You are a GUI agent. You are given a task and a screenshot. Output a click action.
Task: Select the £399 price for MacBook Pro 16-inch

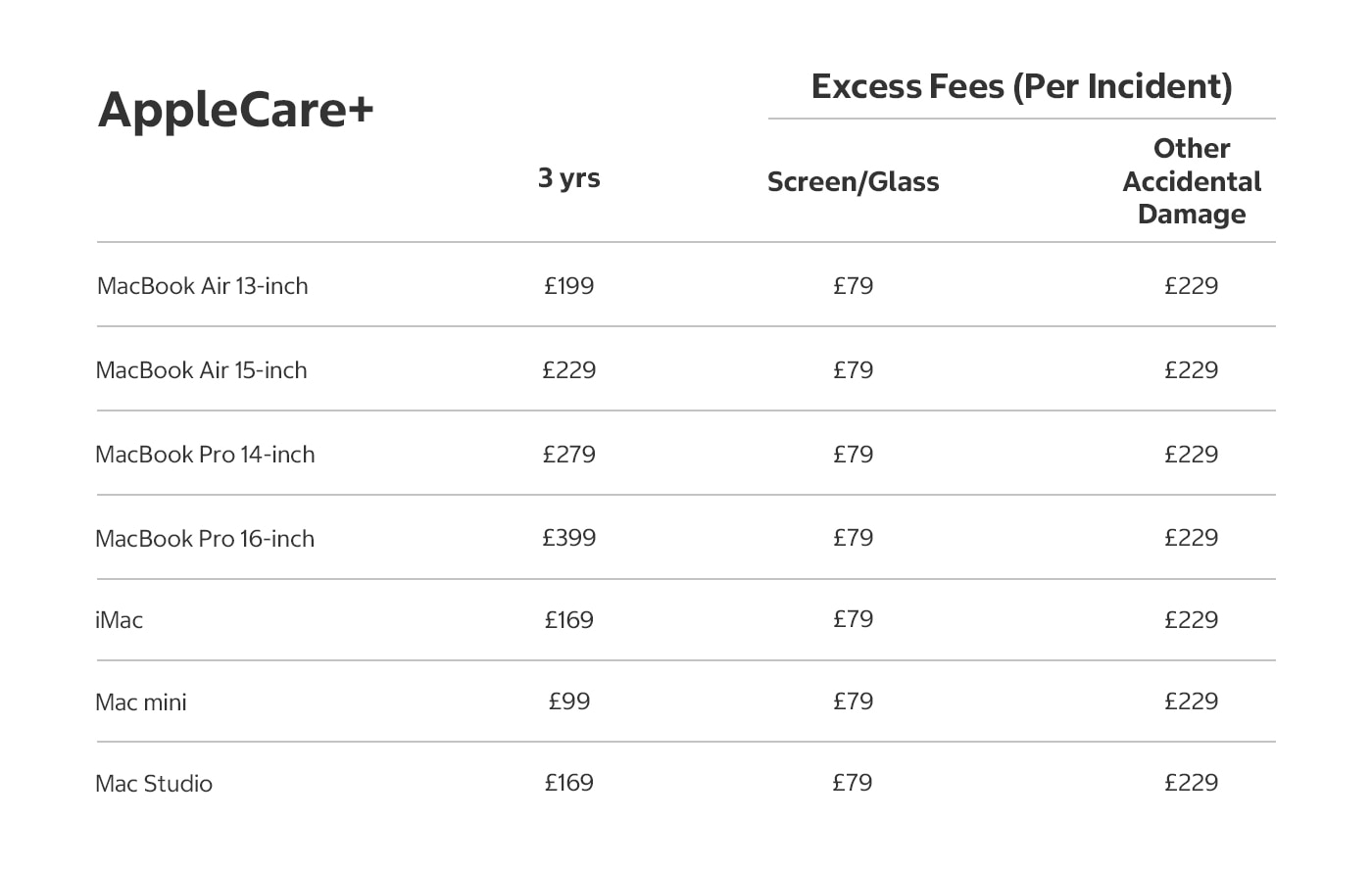pyautogui.click(x=569, y=538)
